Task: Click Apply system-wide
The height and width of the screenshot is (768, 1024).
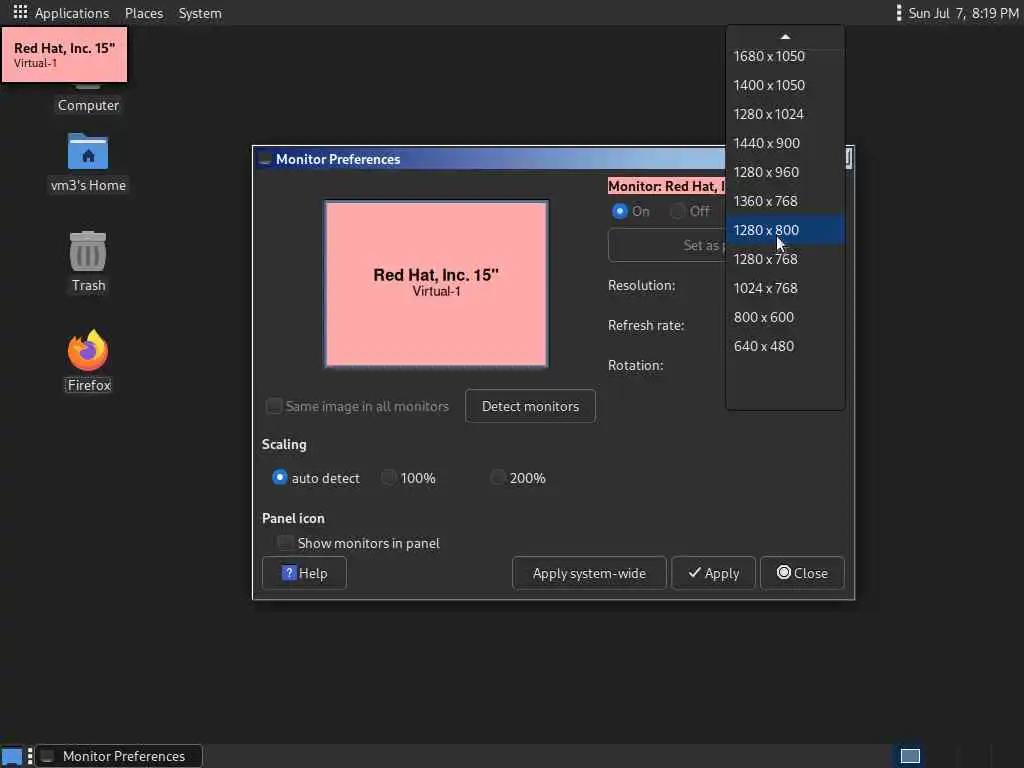Action: [x=589, y=573]
